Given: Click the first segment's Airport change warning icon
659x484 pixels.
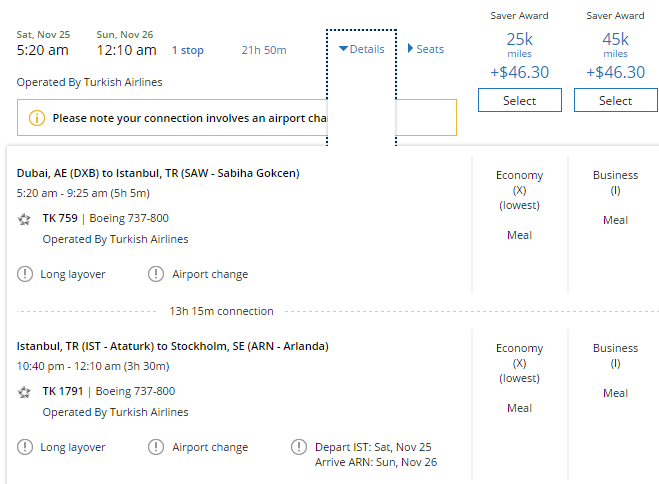Looking at the screenshot, I should [156, 274].
